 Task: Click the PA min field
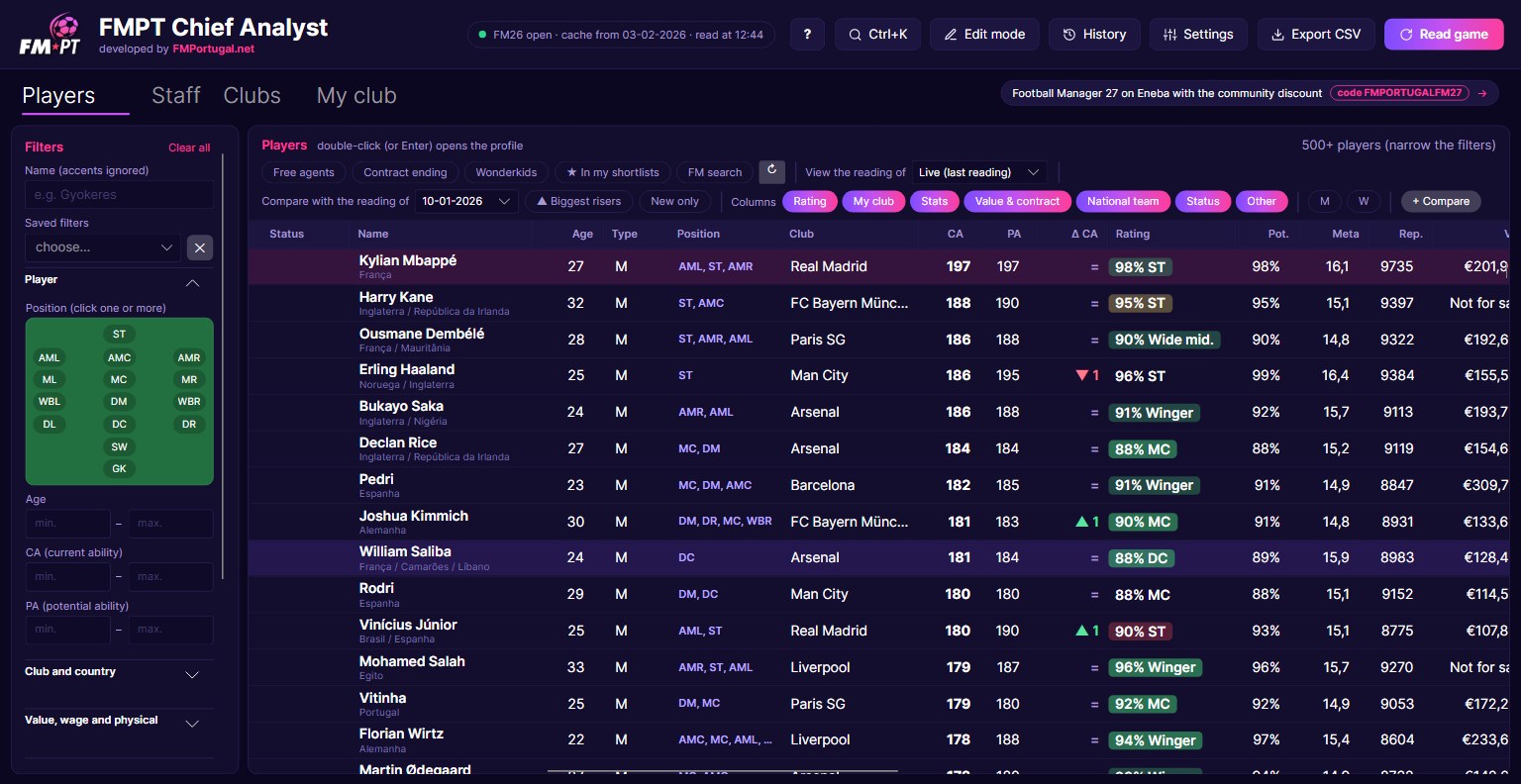[x=67, y=629]
